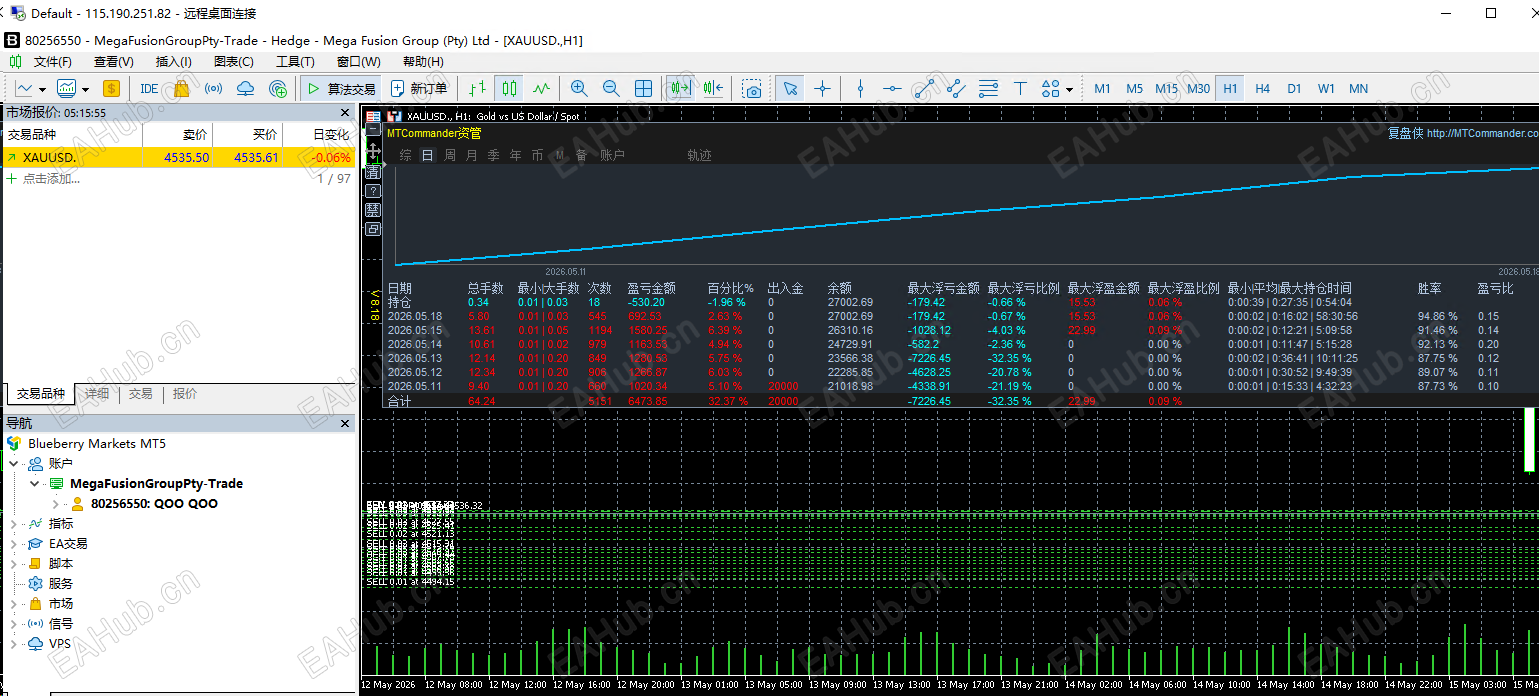
Task: Draw an equidistant channel
Action: tap(956, 88)
